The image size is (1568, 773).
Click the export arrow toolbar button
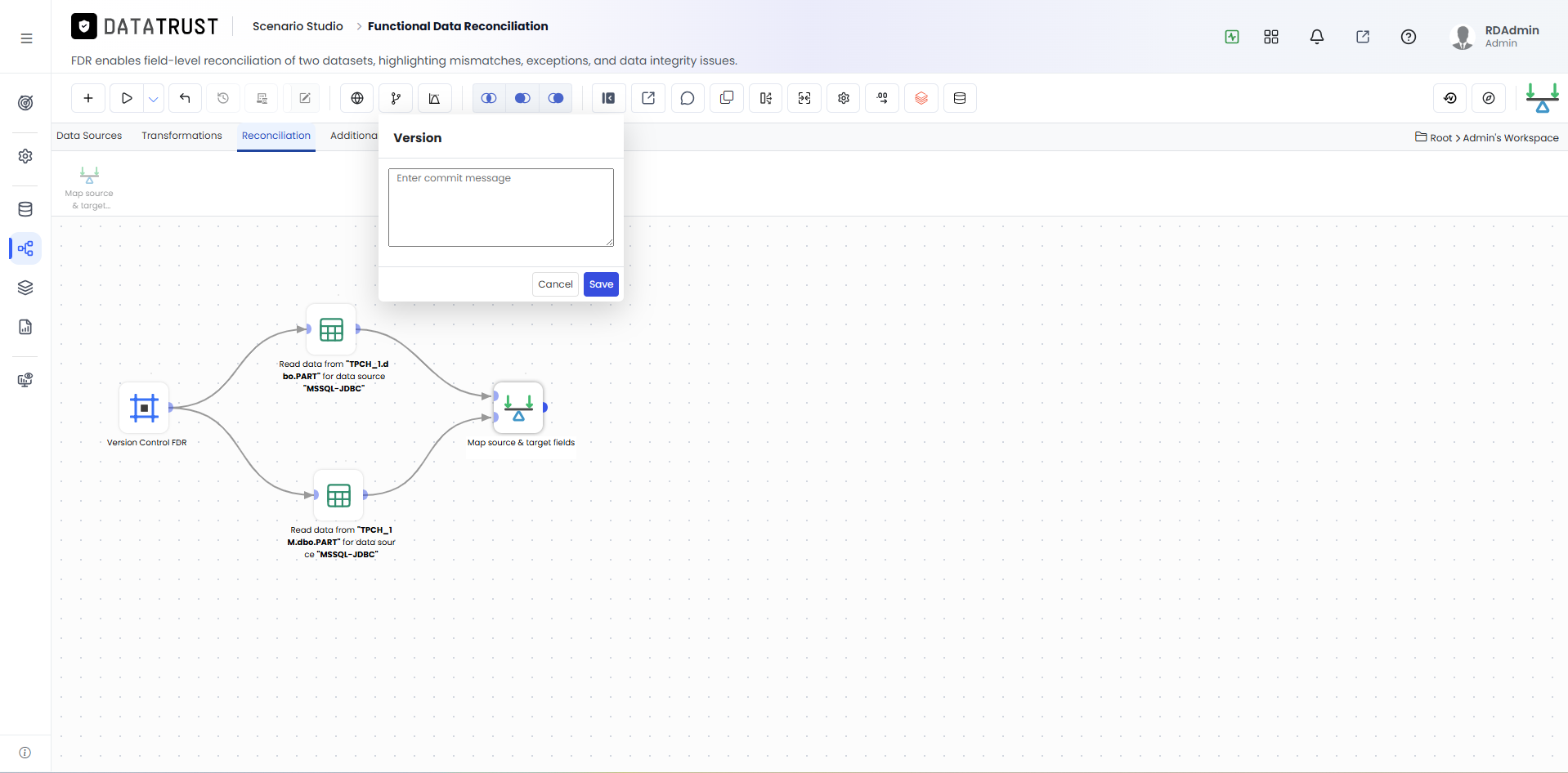648,98
